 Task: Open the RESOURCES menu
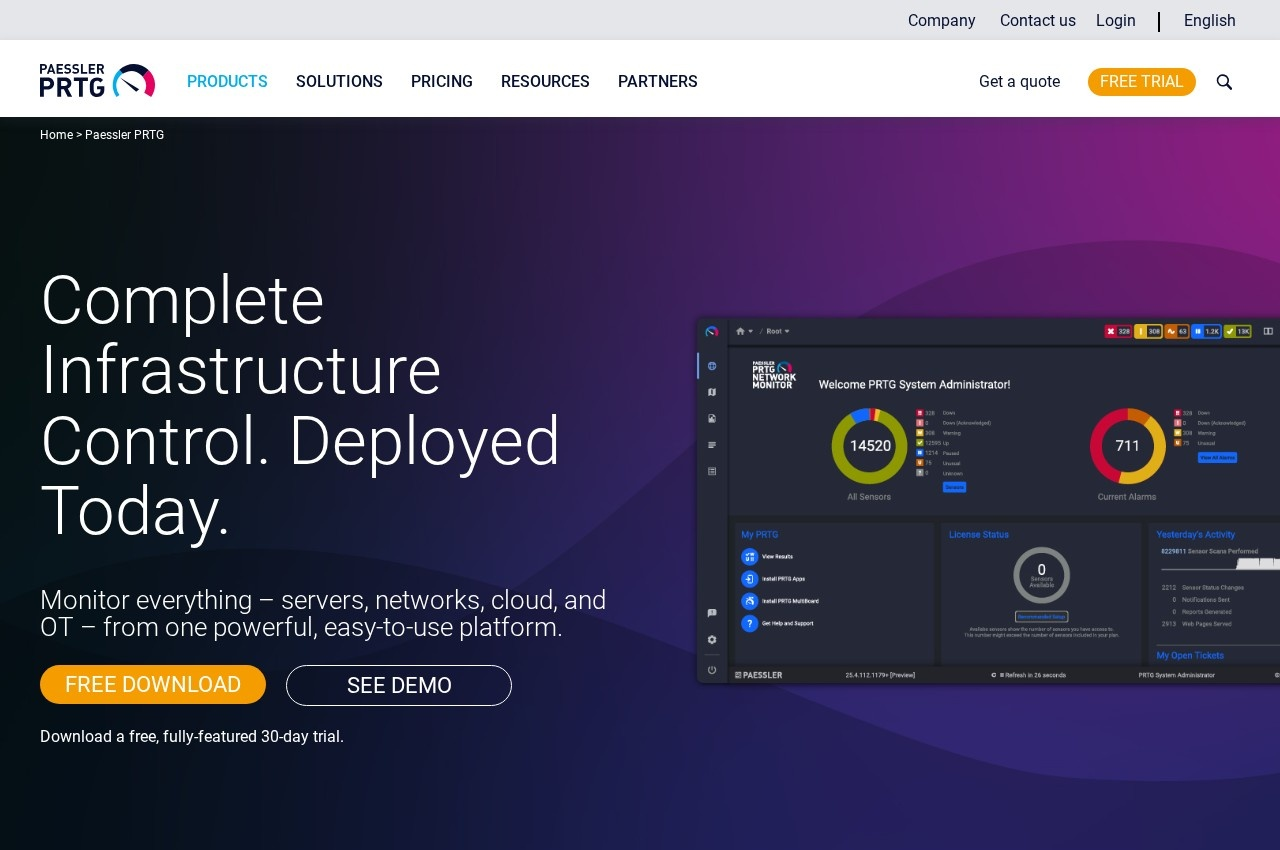coord(545,82)
